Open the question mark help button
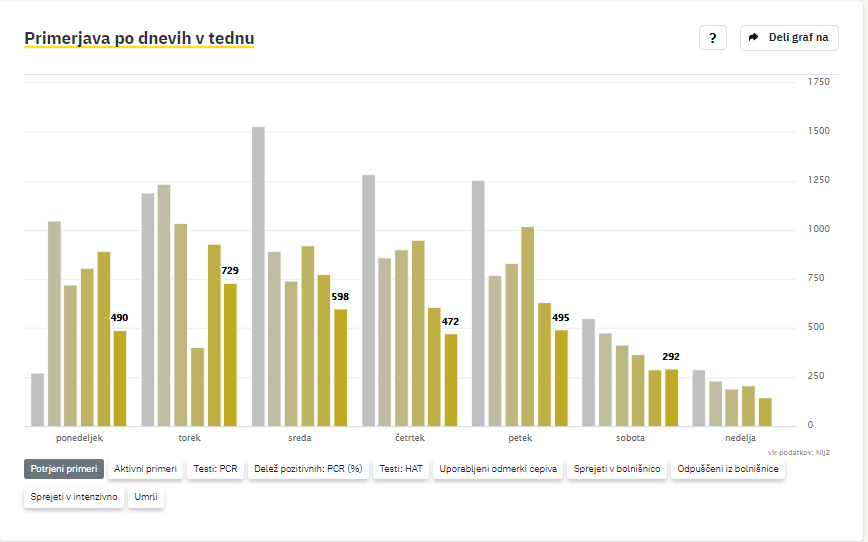 [x=712, y=38]
